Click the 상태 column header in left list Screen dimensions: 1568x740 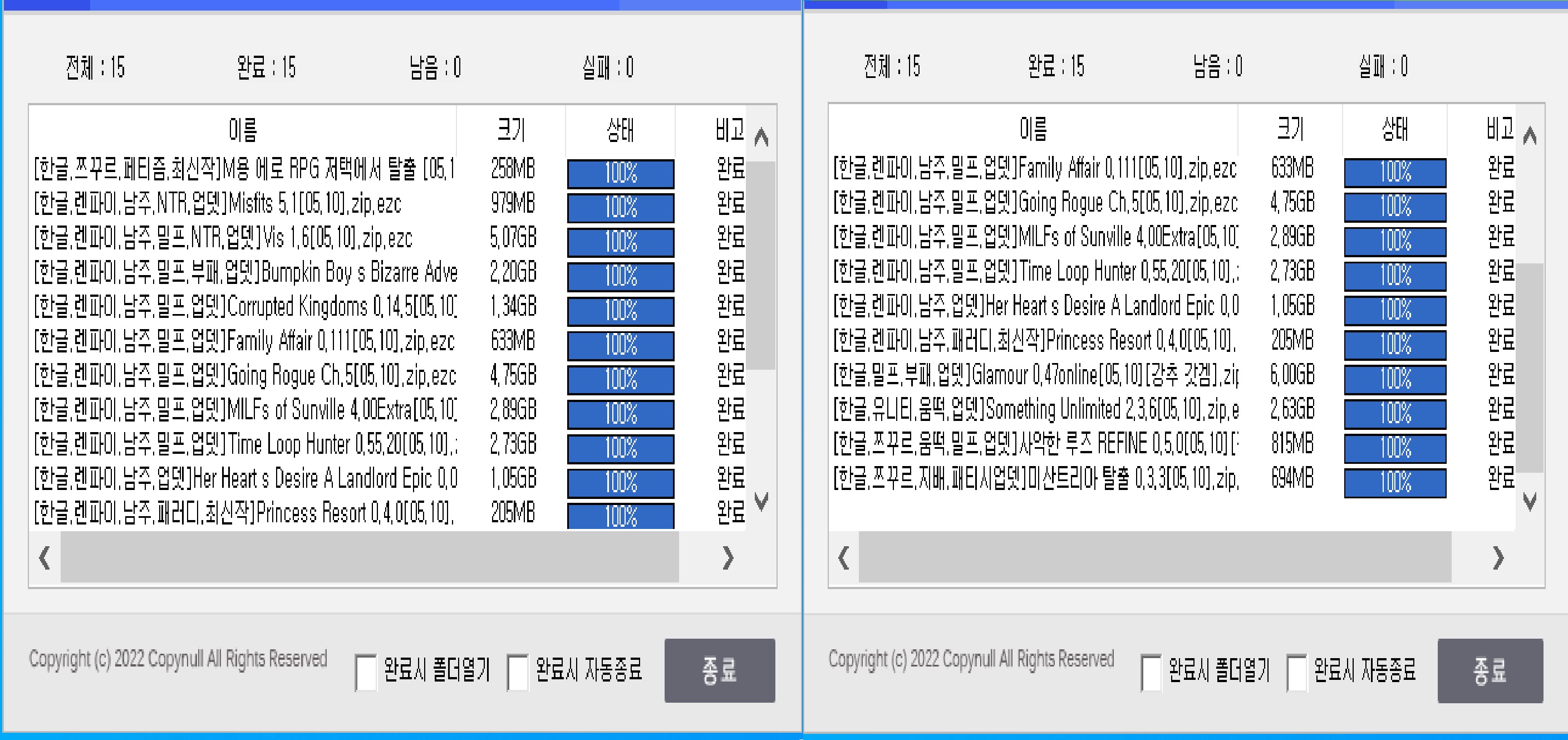pyautogui.click(x=620, y=130)
